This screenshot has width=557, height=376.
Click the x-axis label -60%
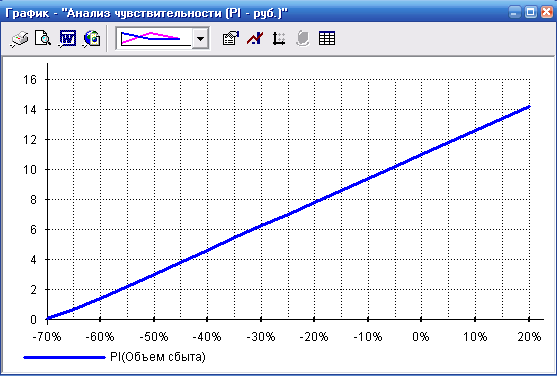(x=100, y=337)
